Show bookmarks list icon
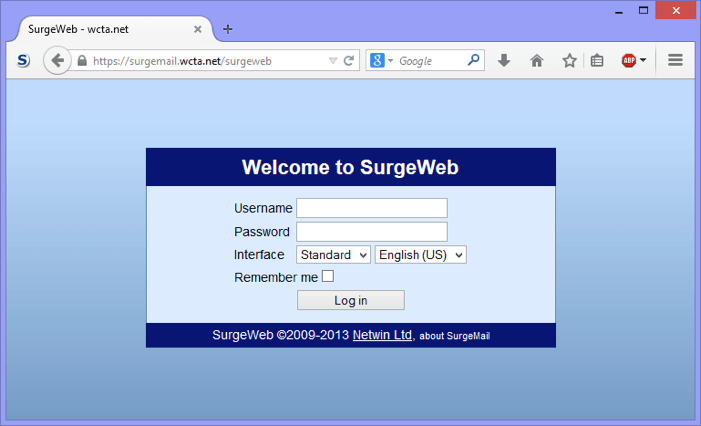The height and width of the screenshot is (426, 701). tap(597, 60)
